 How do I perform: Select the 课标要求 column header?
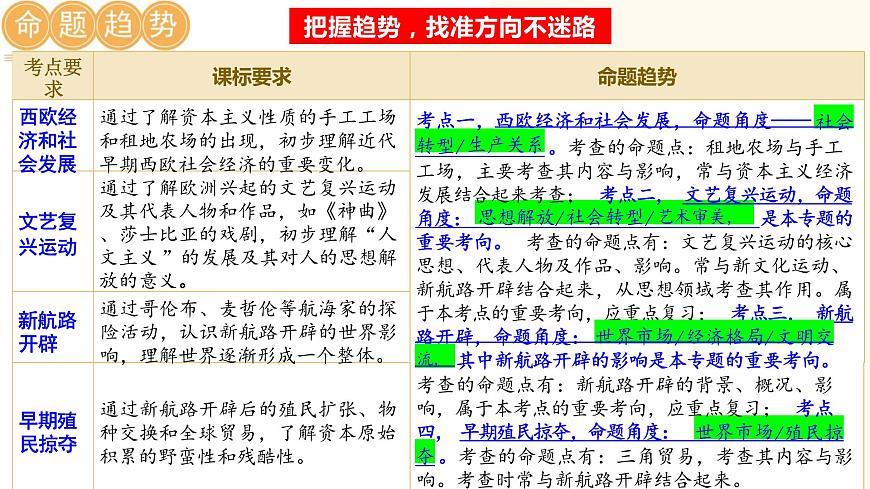click(x=252, y=77)
